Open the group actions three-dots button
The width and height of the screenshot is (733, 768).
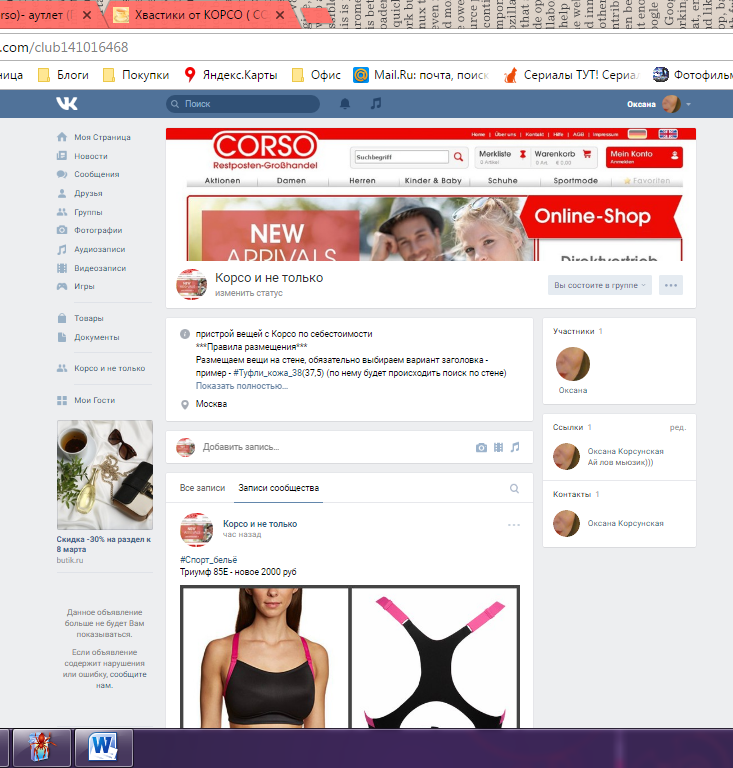point(671,285)
